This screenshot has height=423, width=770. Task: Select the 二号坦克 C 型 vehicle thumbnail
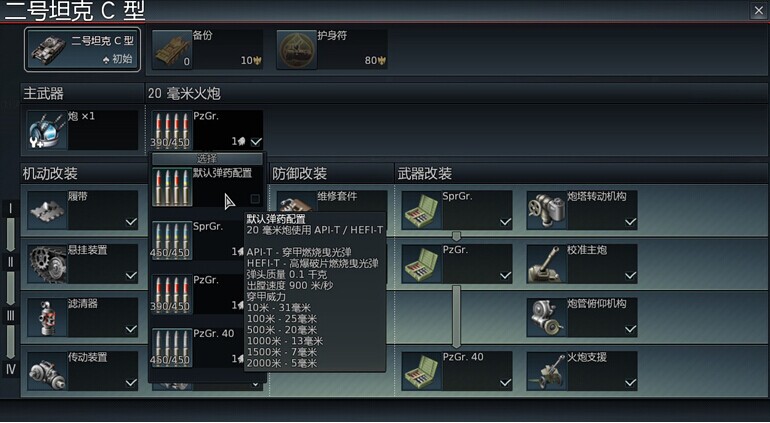tap(82, 50)
